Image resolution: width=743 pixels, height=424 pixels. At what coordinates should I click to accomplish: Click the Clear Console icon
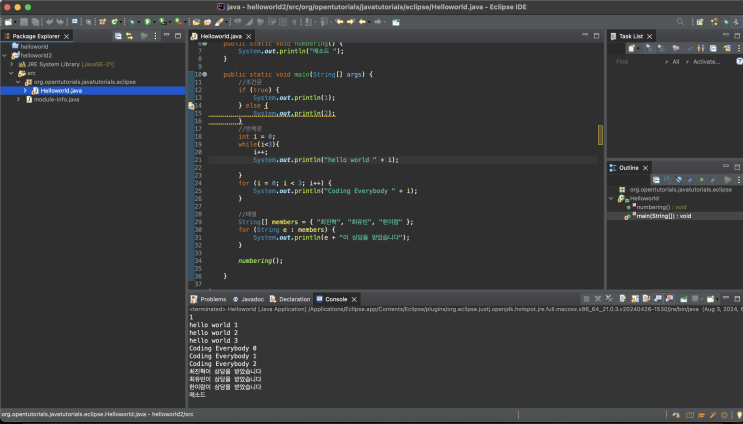pos(623,298)
